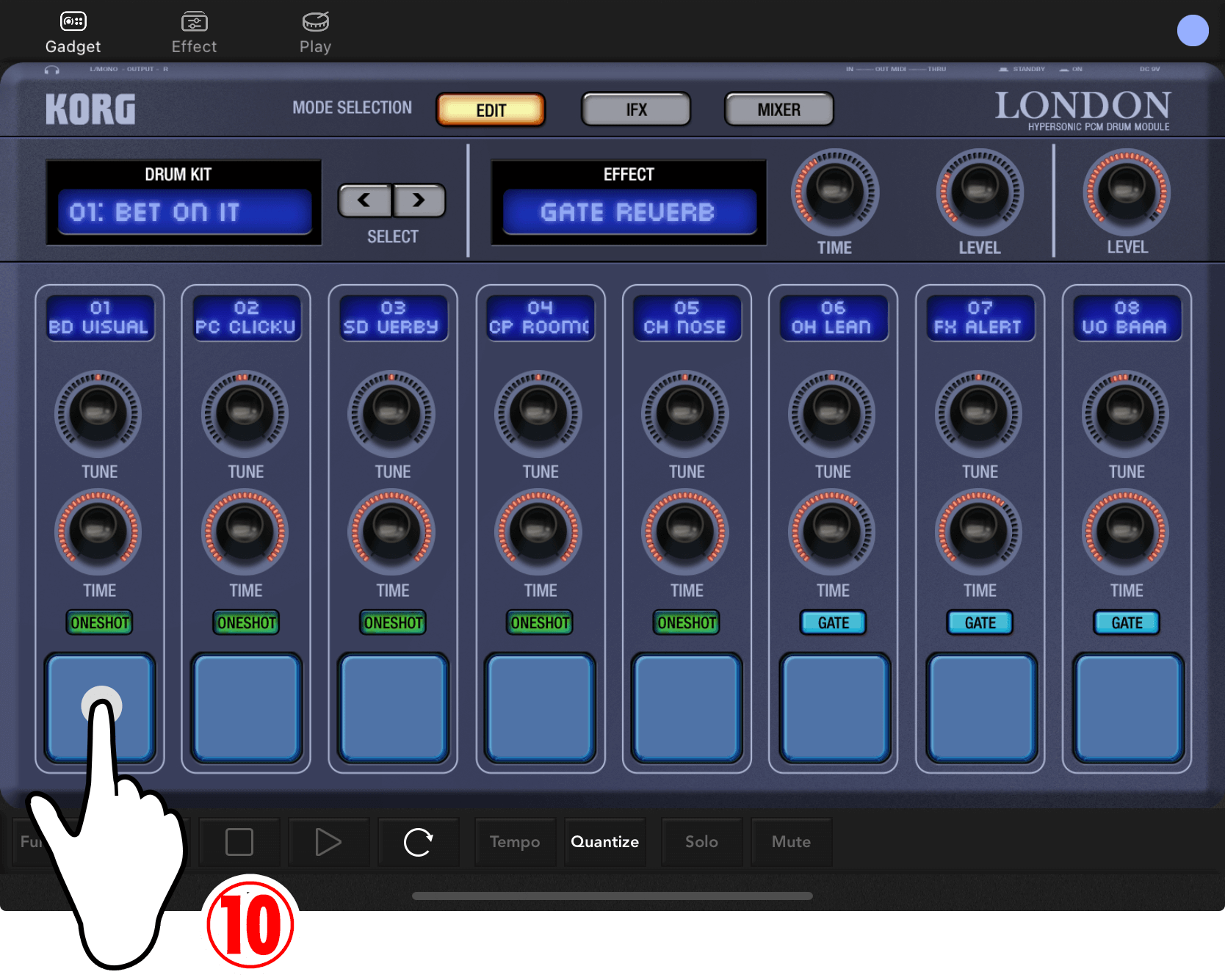Toggle ONESHOT on channel 02
The image size is (1225, 980).
[247, 623]
